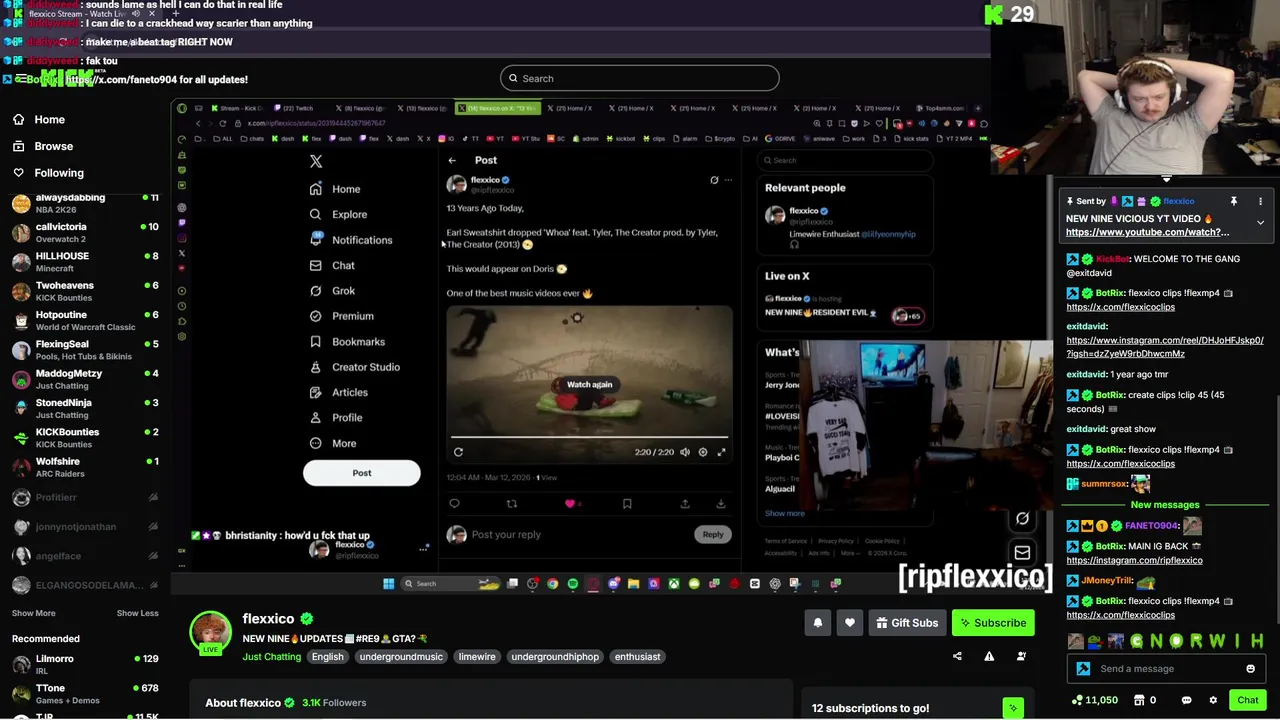Screen dimensions: 1280x720
Task: Open X video settings gear
Action: [703, 452]
